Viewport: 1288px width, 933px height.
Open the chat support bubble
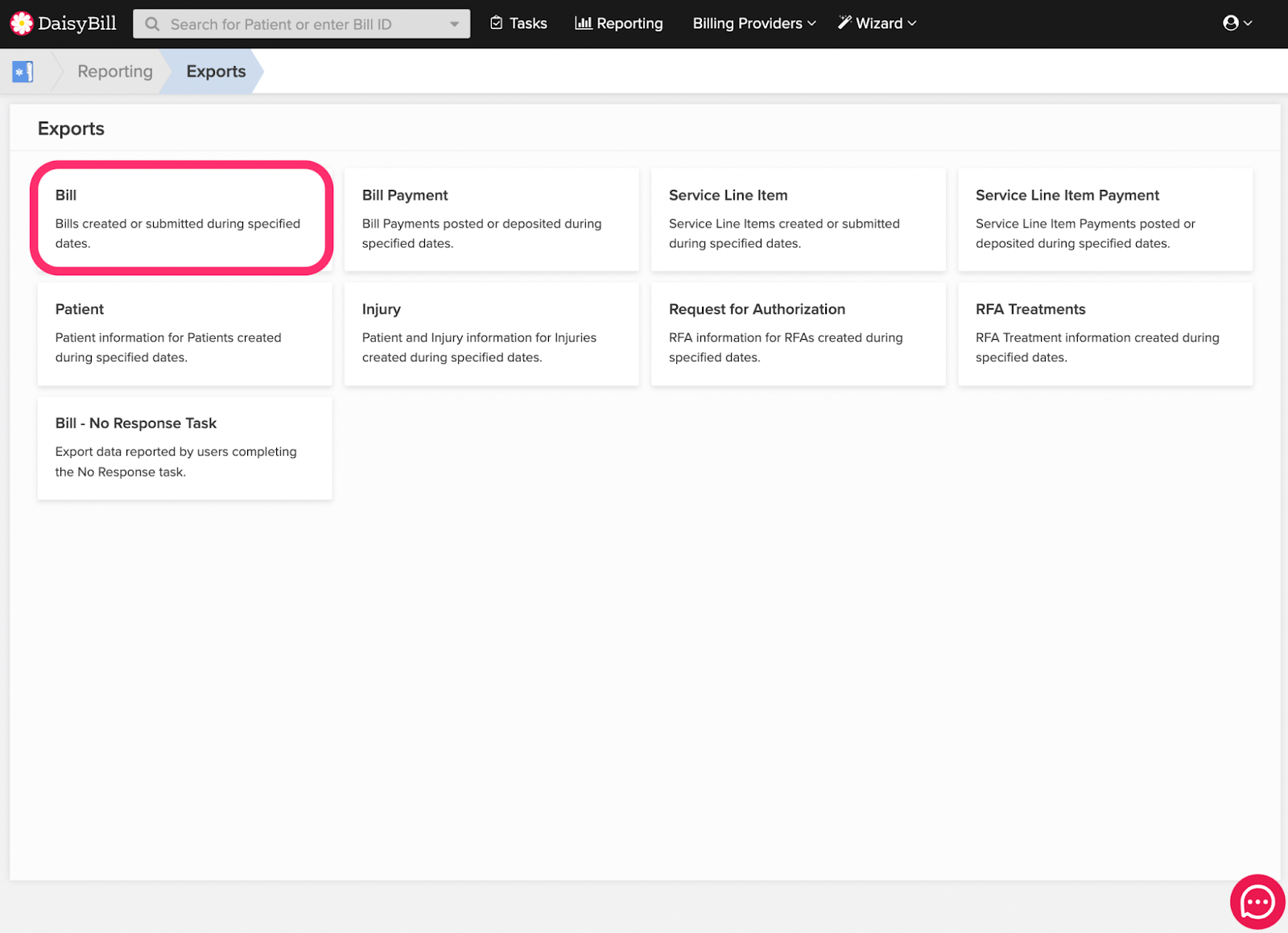pos(1257,902)
